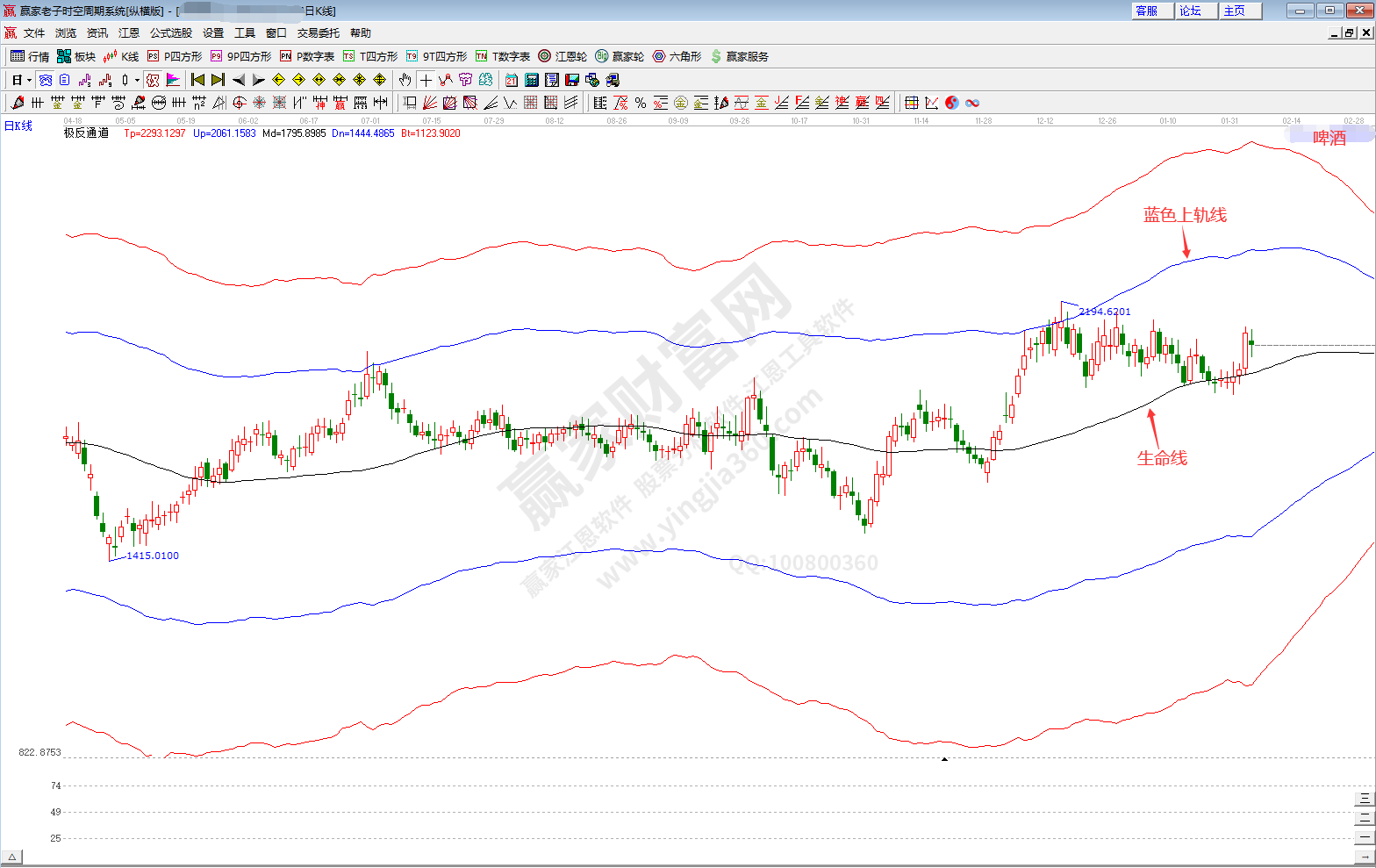Select the hand pan tool
Screen dimensions: 1376x868
tap(405, 80)
